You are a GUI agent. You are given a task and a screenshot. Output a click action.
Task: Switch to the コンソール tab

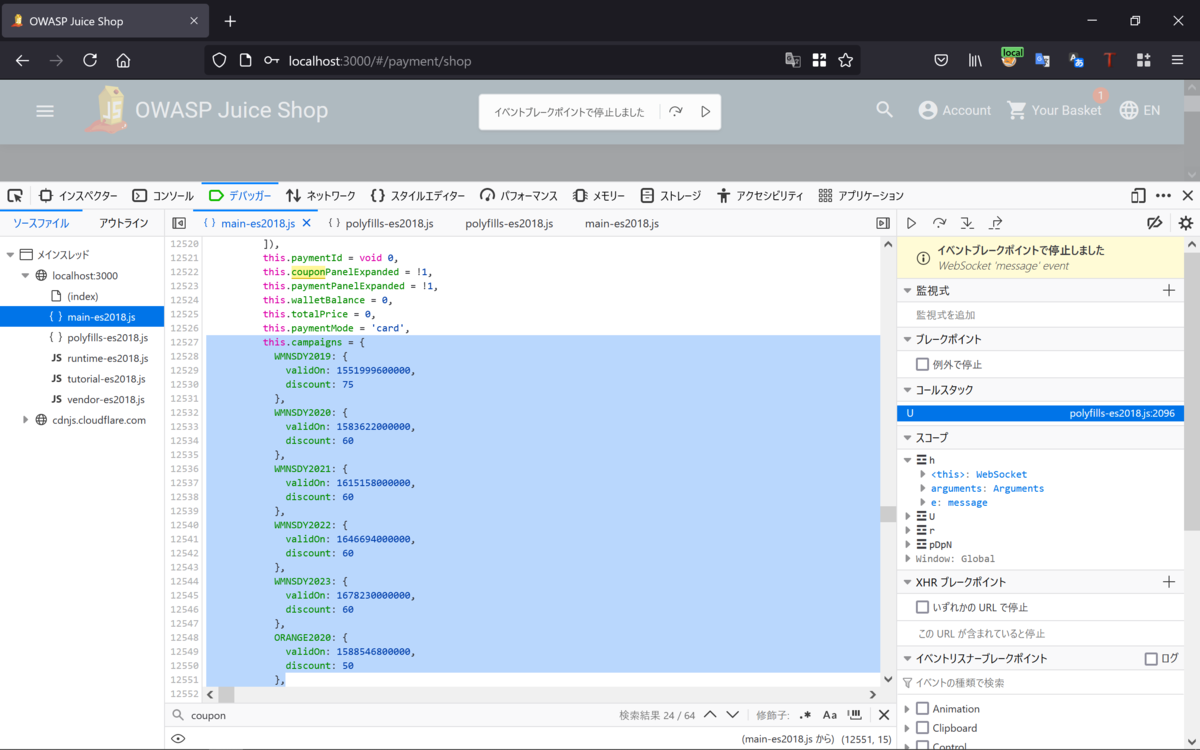click(x=163, y=196)
